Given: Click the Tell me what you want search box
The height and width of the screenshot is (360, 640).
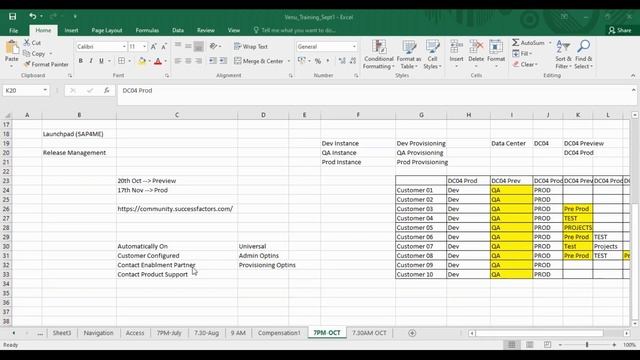Looking at the screenshot, I should pyautogui.click(x=295, y=30).
